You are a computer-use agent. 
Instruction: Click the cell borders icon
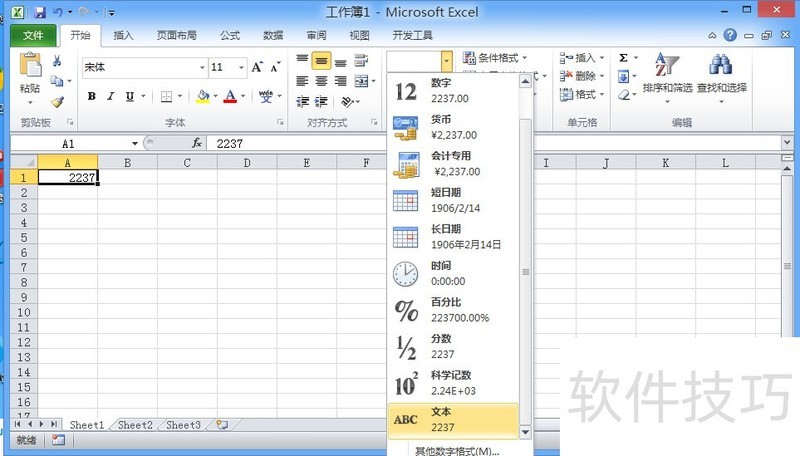pyautogui.click(x=166, y=96)
